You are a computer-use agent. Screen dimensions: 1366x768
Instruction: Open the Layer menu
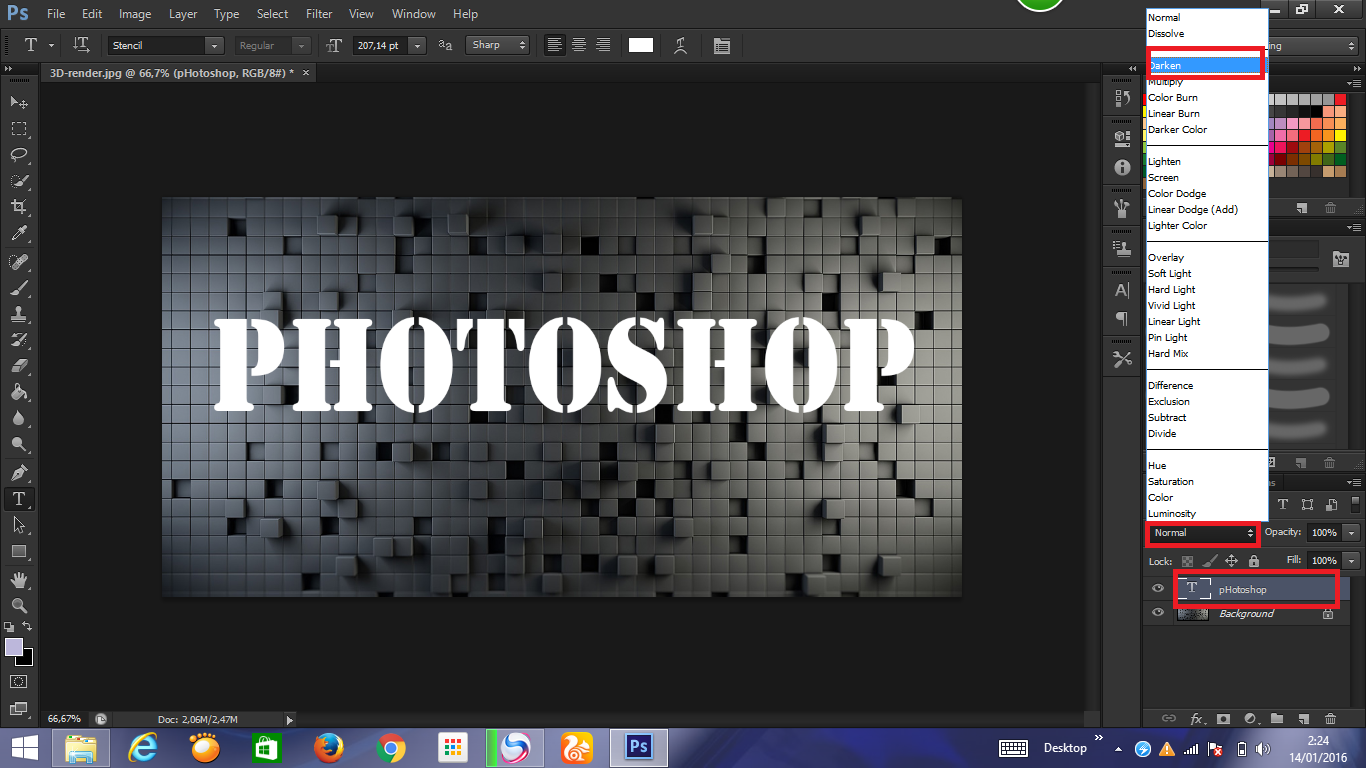183,14
